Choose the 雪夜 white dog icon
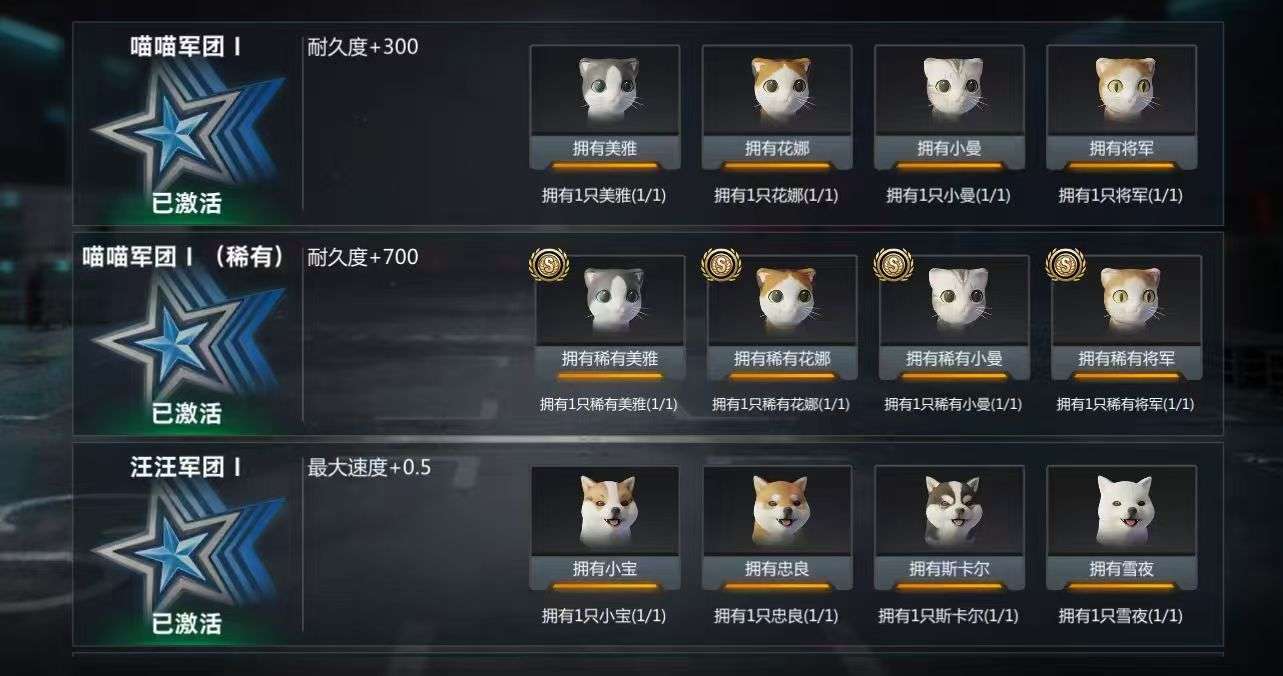 (1121, 511)
